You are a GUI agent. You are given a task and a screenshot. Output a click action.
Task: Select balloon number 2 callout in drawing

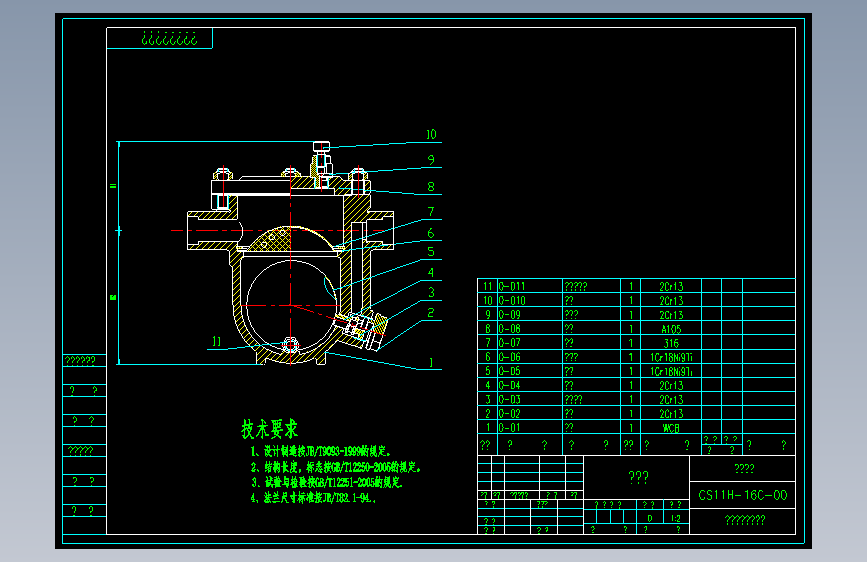431,313
